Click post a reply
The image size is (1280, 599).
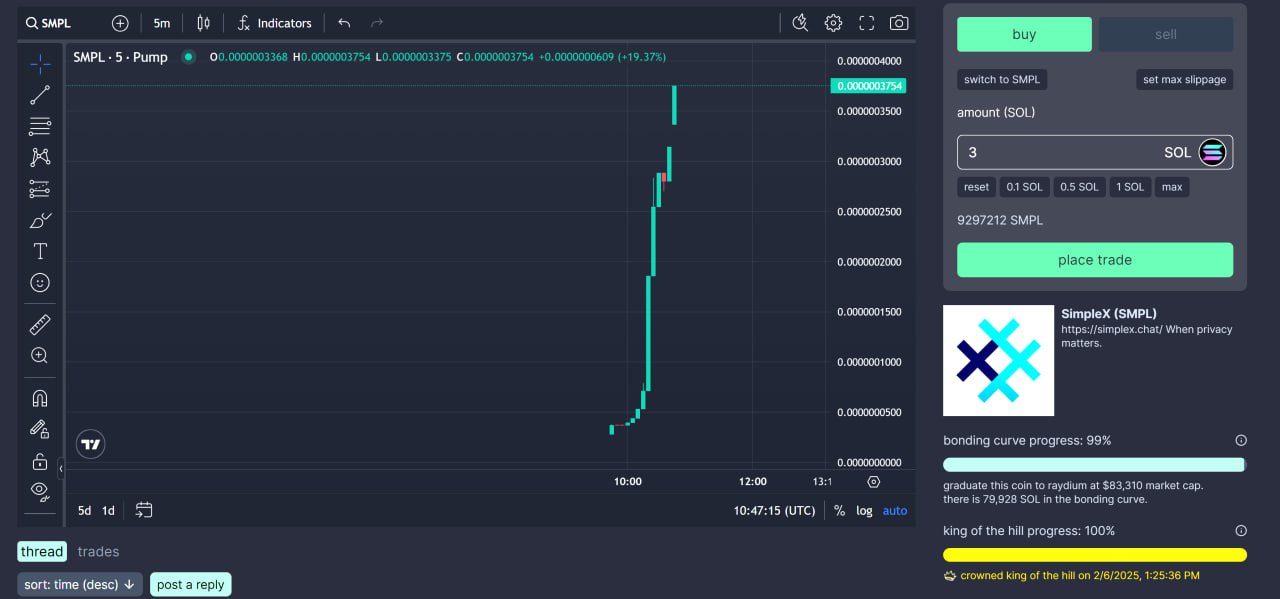click(x=190, y=584)
